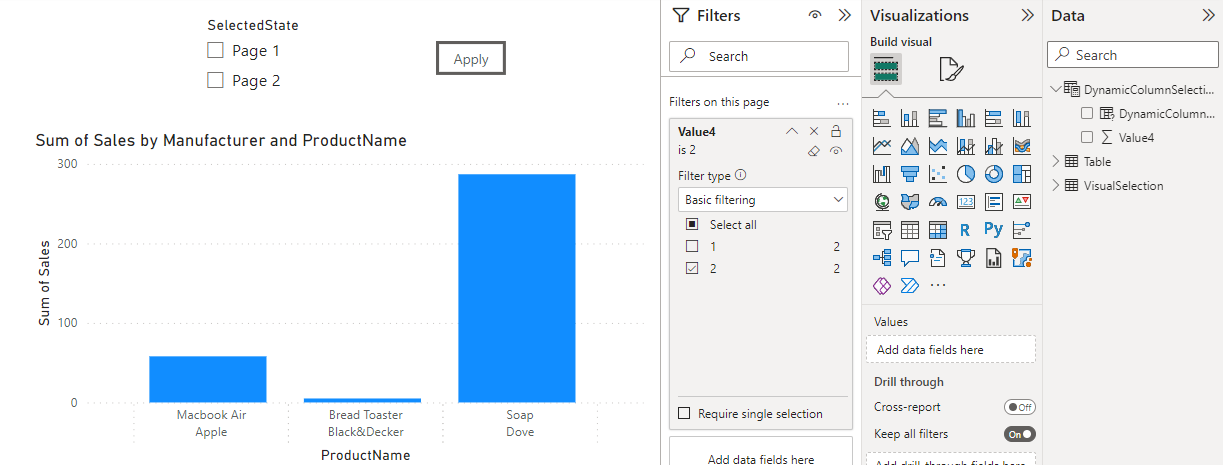This screenshot has width=1223, height=465.
Task: Select the 100% stacked bar chart visual
Action: (994, 118)
